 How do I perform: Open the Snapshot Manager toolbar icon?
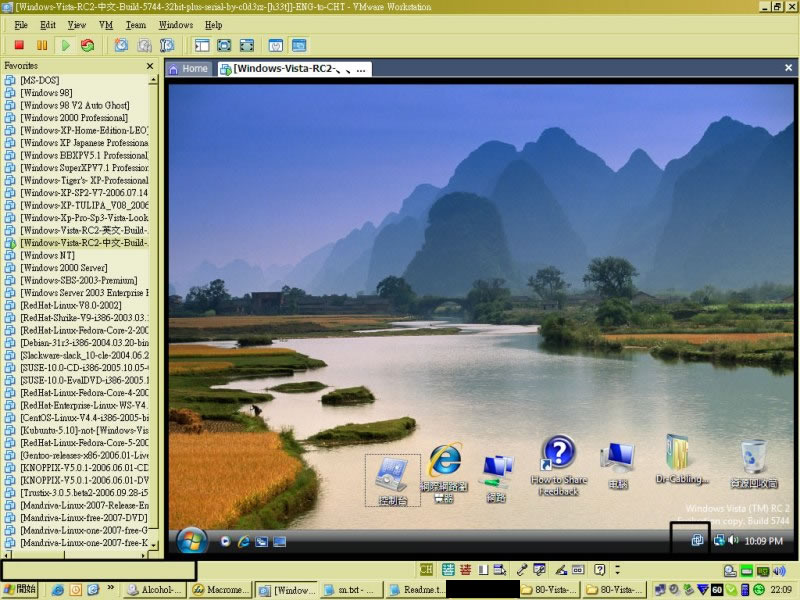pos(167,45)
